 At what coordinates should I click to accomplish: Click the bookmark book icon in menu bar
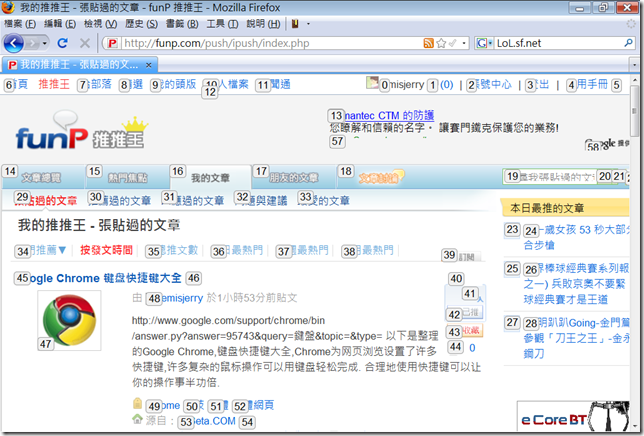pyautogui.click(x=295, y=24)
